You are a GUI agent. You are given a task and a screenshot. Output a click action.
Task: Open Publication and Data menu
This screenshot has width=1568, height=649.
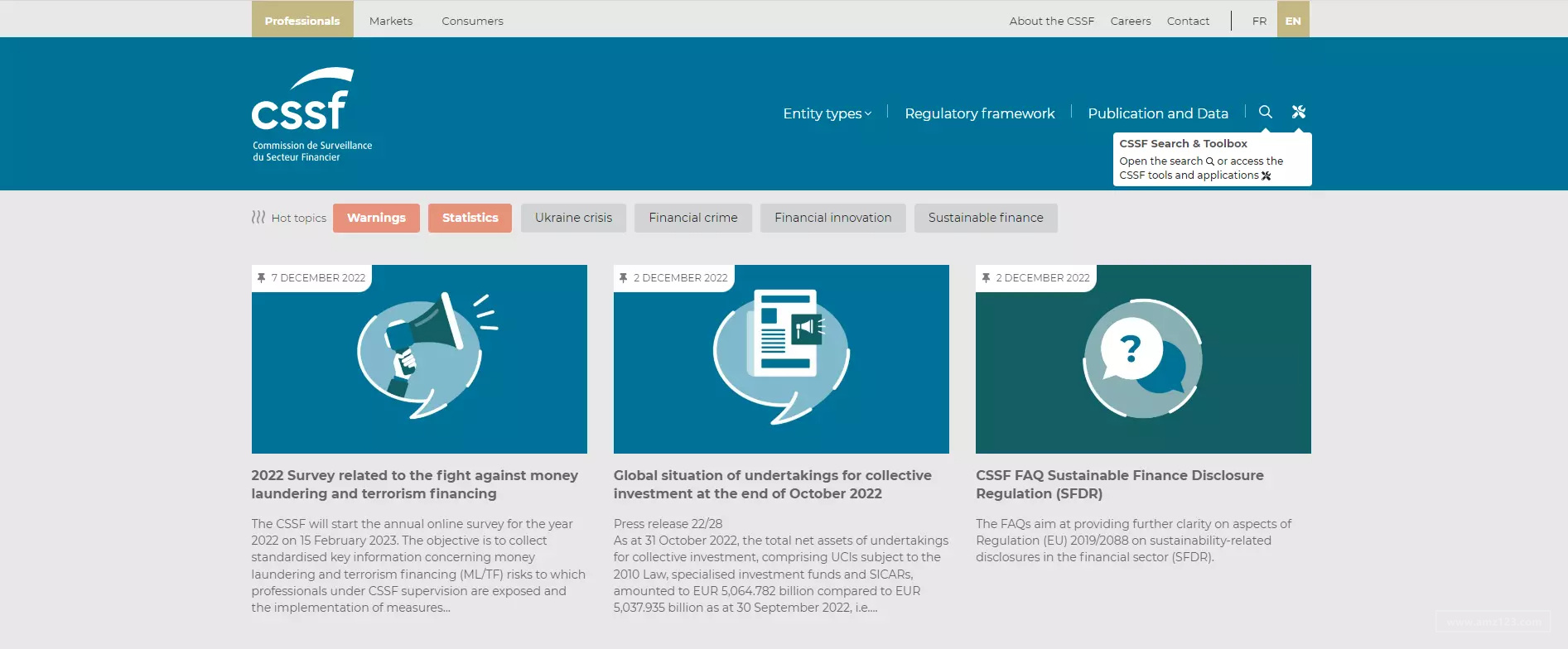coord(1158,113)
